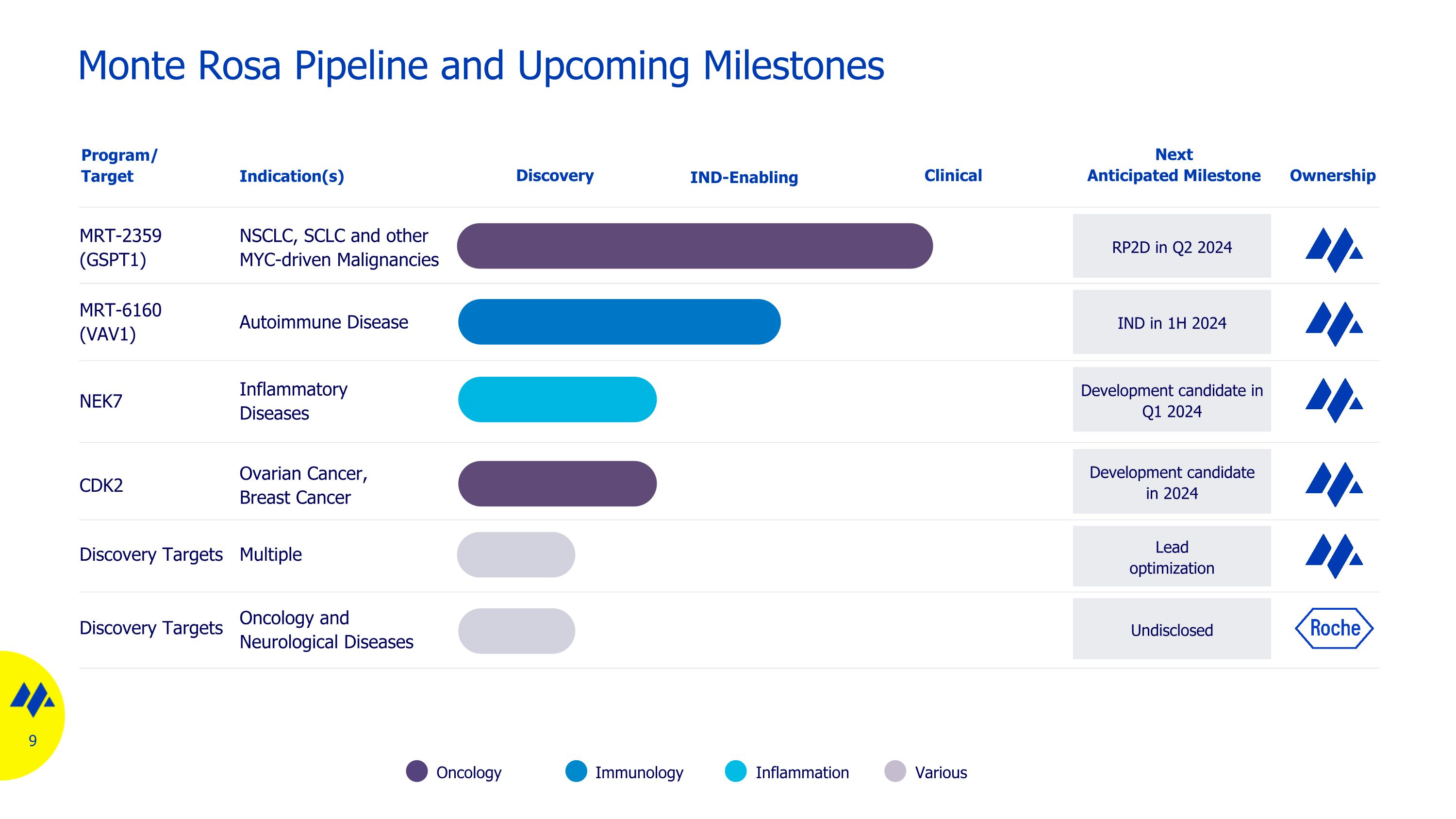Click the CDK2 purple progress bar
This screenshot has width=1456, height=819.
click(x=557, y=483)
